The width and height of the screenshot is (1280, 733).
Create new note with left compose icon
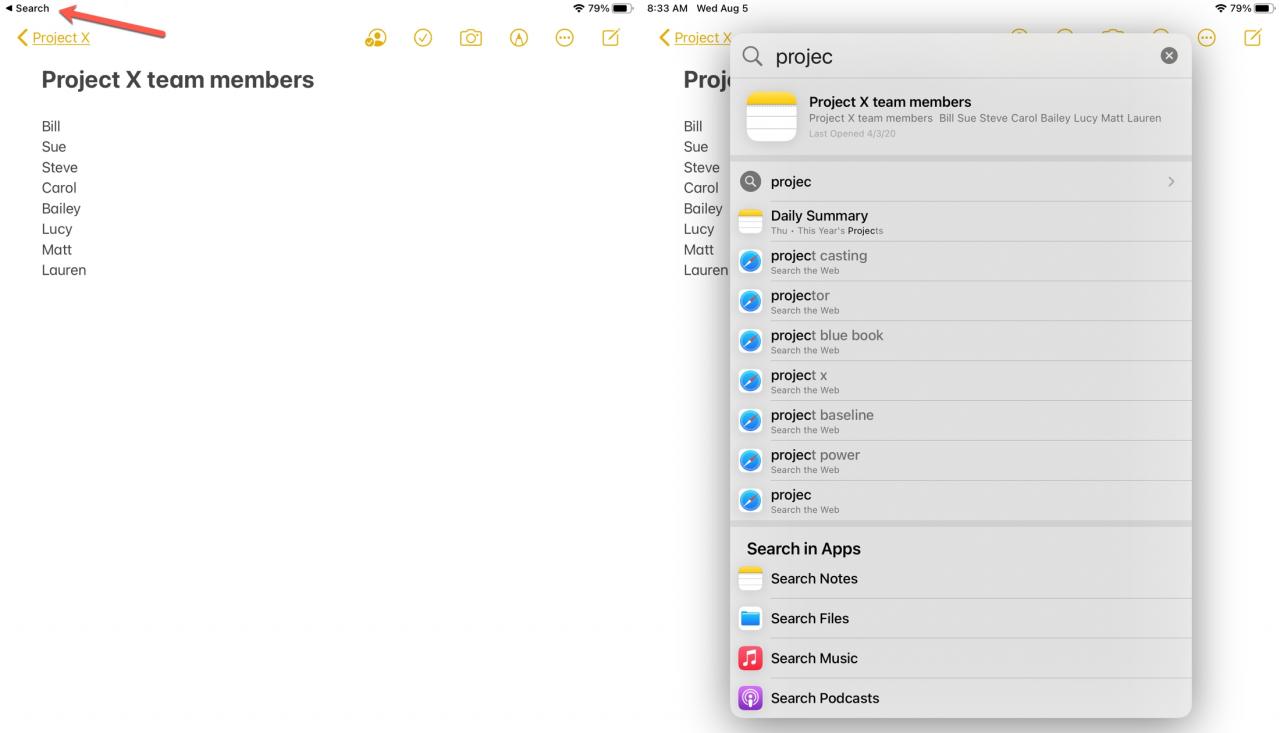[611, 37]
